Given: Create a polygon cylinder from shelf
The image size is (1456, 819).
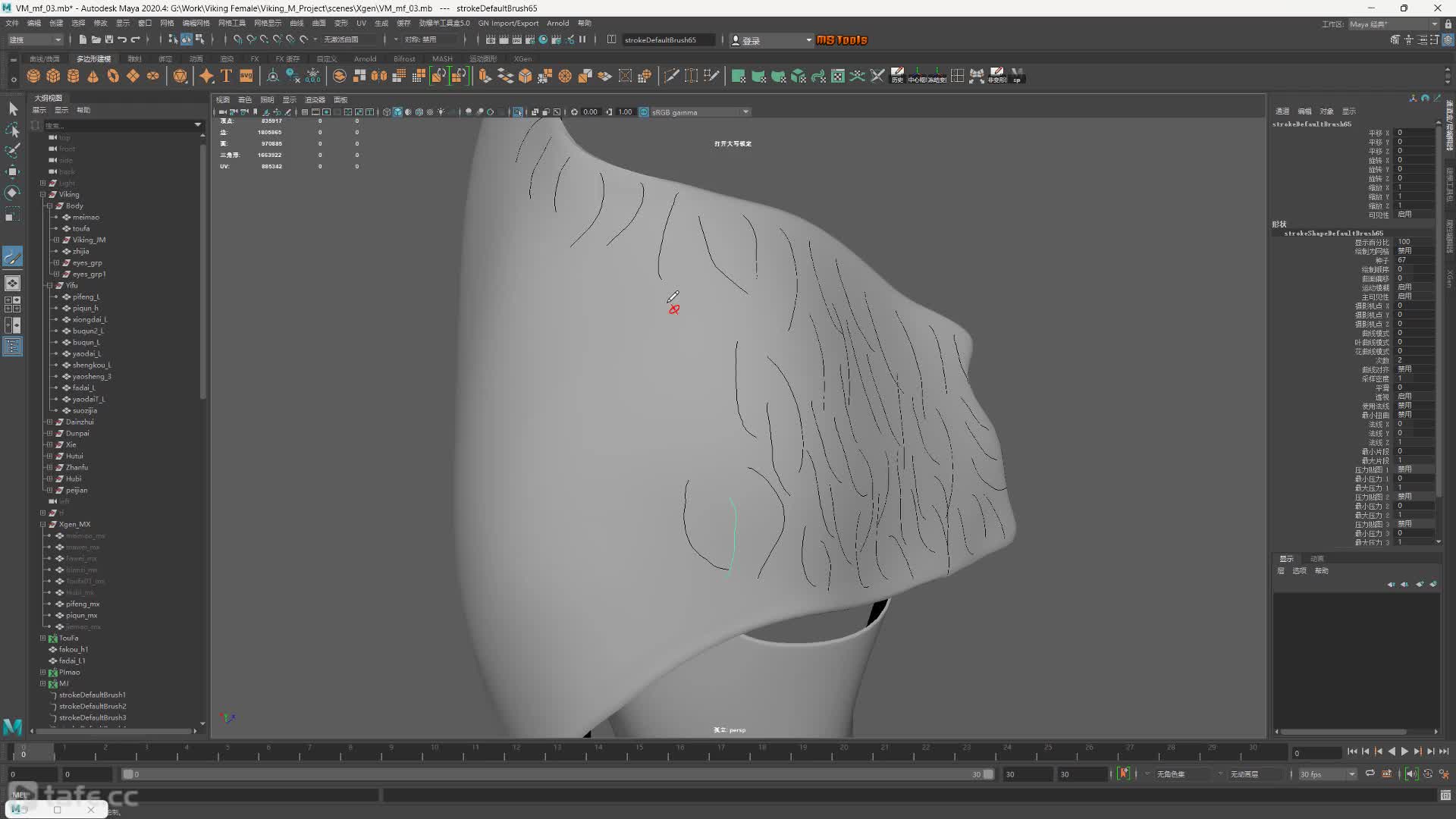Looking at the screenshot, I should 74,76.
